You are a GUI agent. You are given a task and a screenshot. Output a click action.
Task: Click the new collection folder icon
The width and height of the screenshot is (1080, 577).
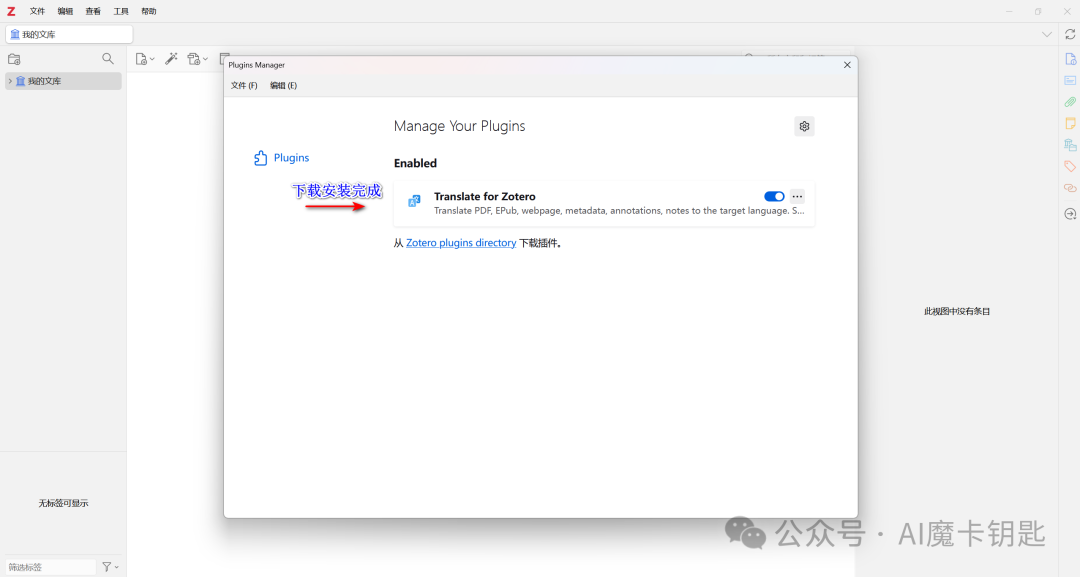pyautogui.click(x=14, y=59)
